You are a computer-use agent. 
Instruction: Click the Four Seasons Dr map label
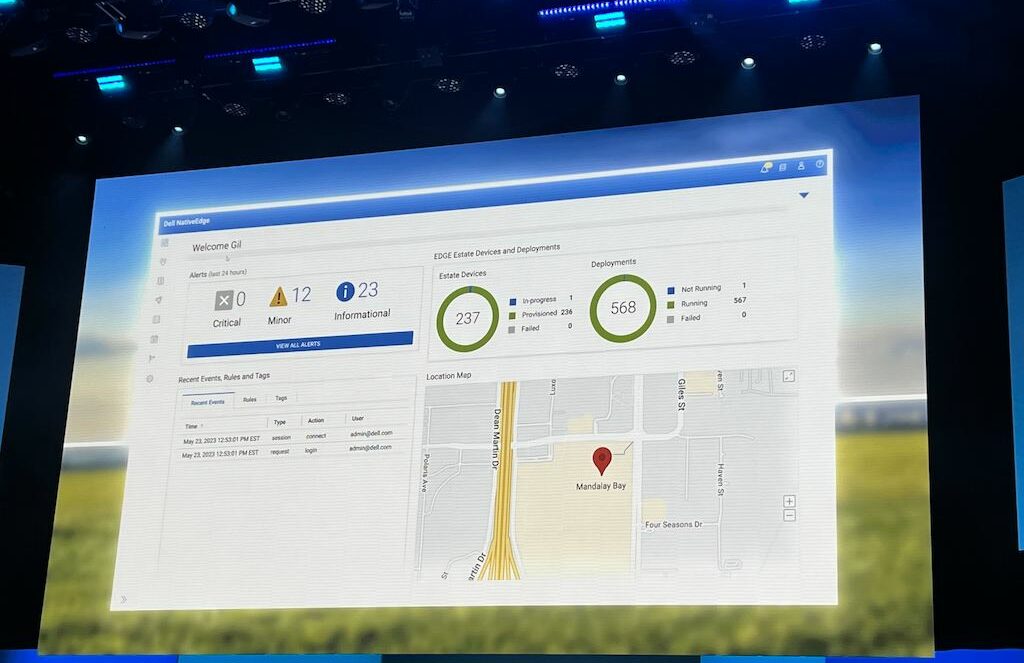pyautogui.click(x=673, y=525)
